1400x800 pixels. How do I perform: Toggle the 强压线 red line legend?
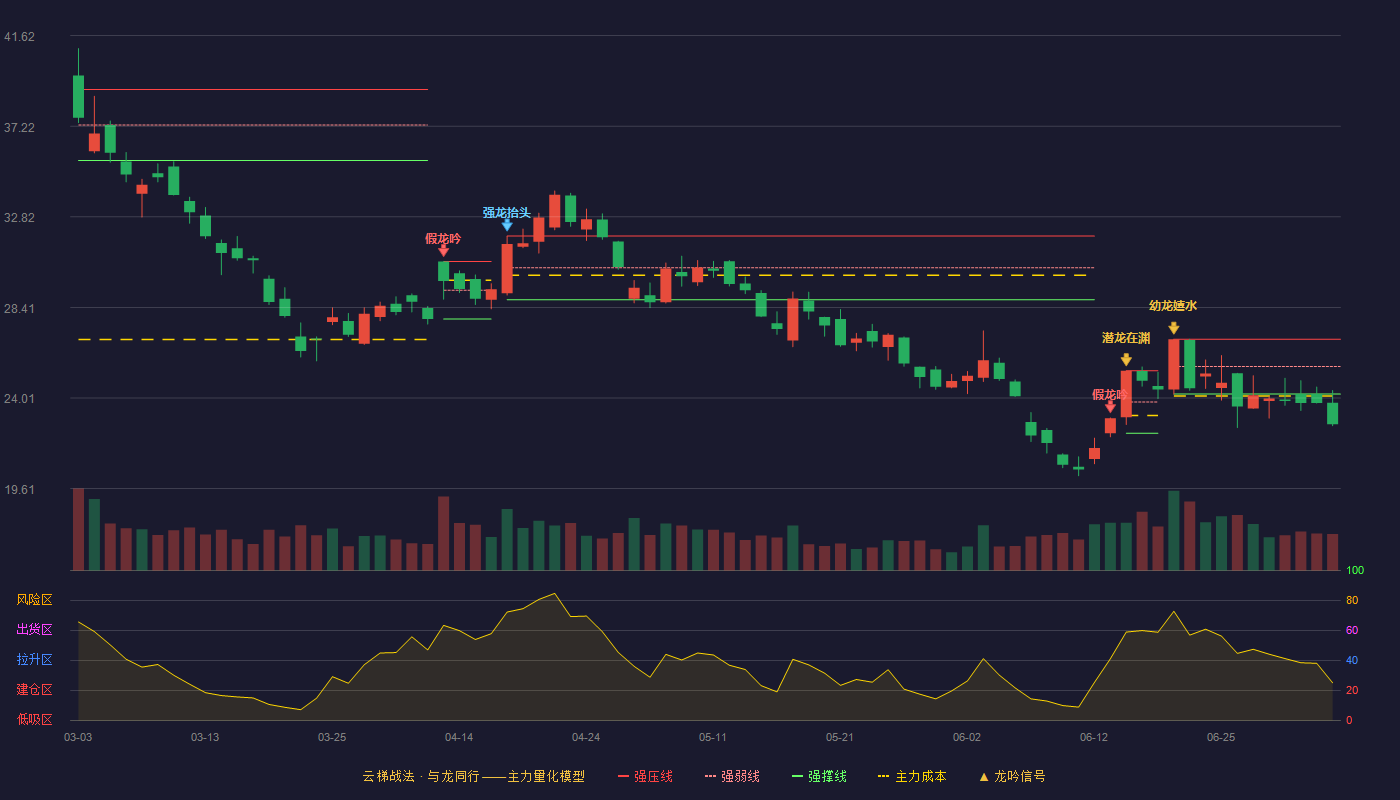point(645,776)
